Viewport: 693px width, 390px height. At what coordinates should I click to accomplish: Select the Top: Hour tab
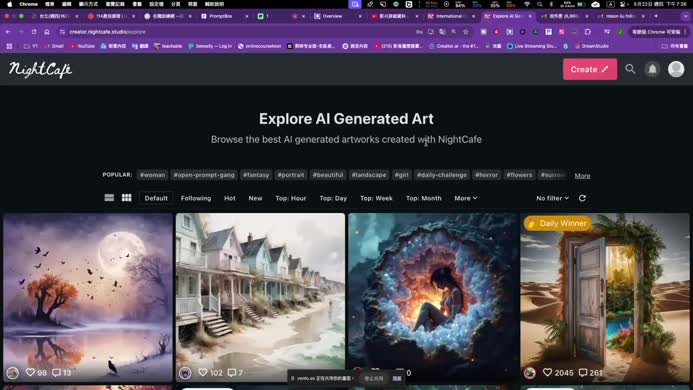[291, 198]
